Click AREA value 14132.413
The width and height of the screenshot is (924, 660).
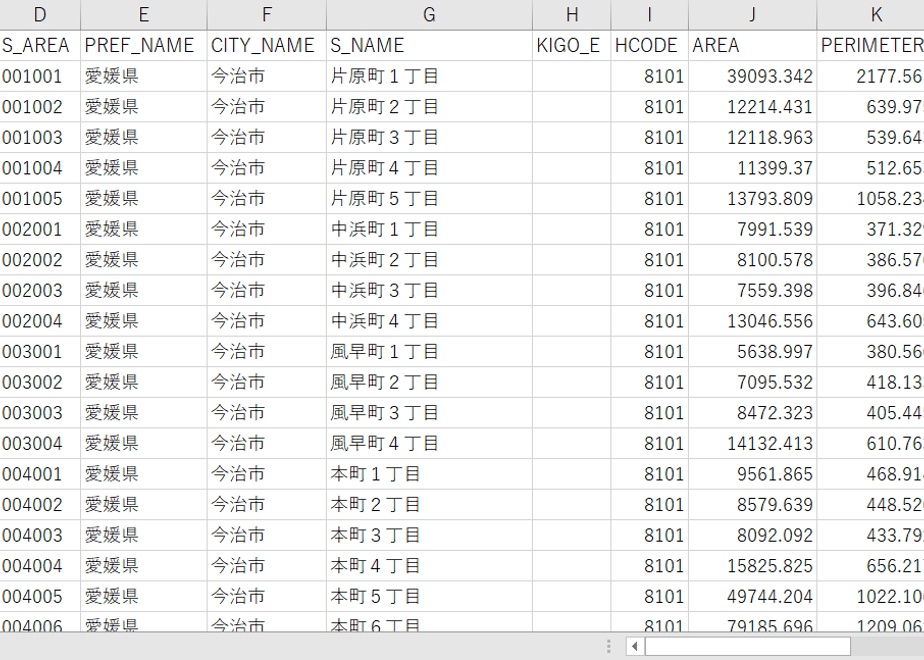point(753,443)
